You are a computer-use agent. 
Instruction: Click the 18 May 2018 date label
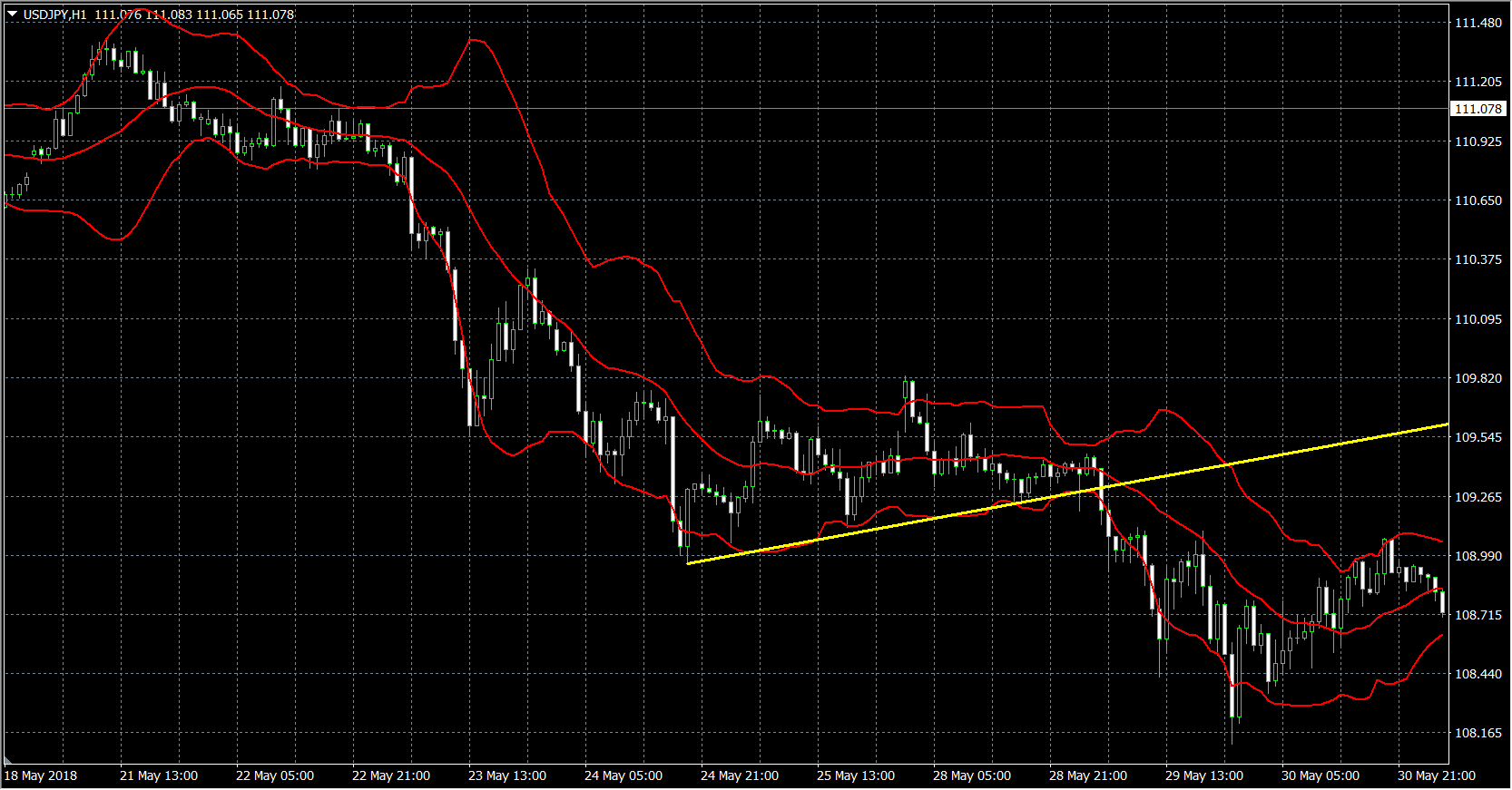pos(41,775)
